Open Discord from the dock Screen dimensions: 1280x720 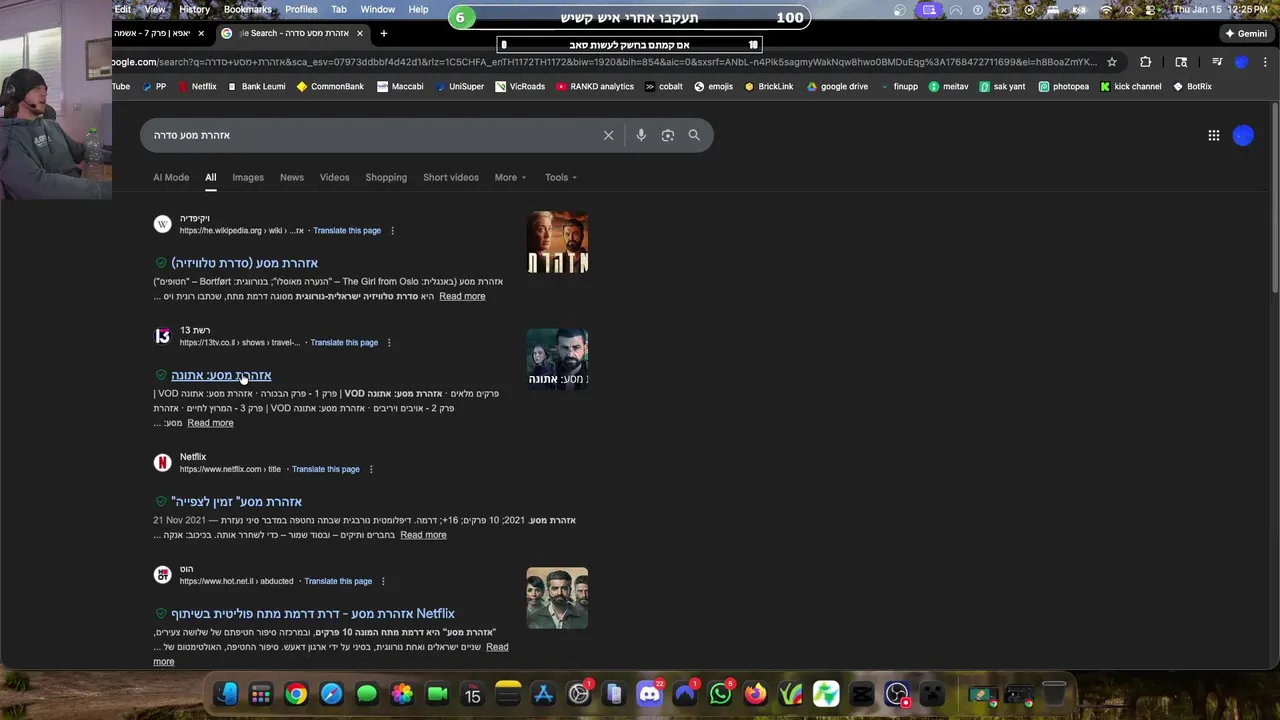[650, 694]
